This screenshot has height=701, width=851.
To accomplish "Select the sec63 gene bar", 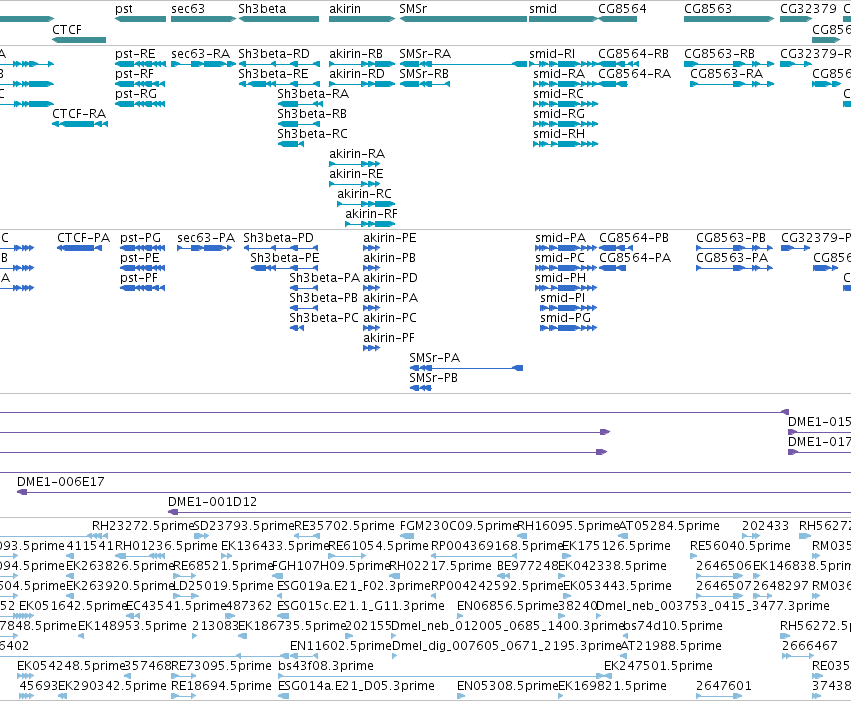I will click(204, 19).
